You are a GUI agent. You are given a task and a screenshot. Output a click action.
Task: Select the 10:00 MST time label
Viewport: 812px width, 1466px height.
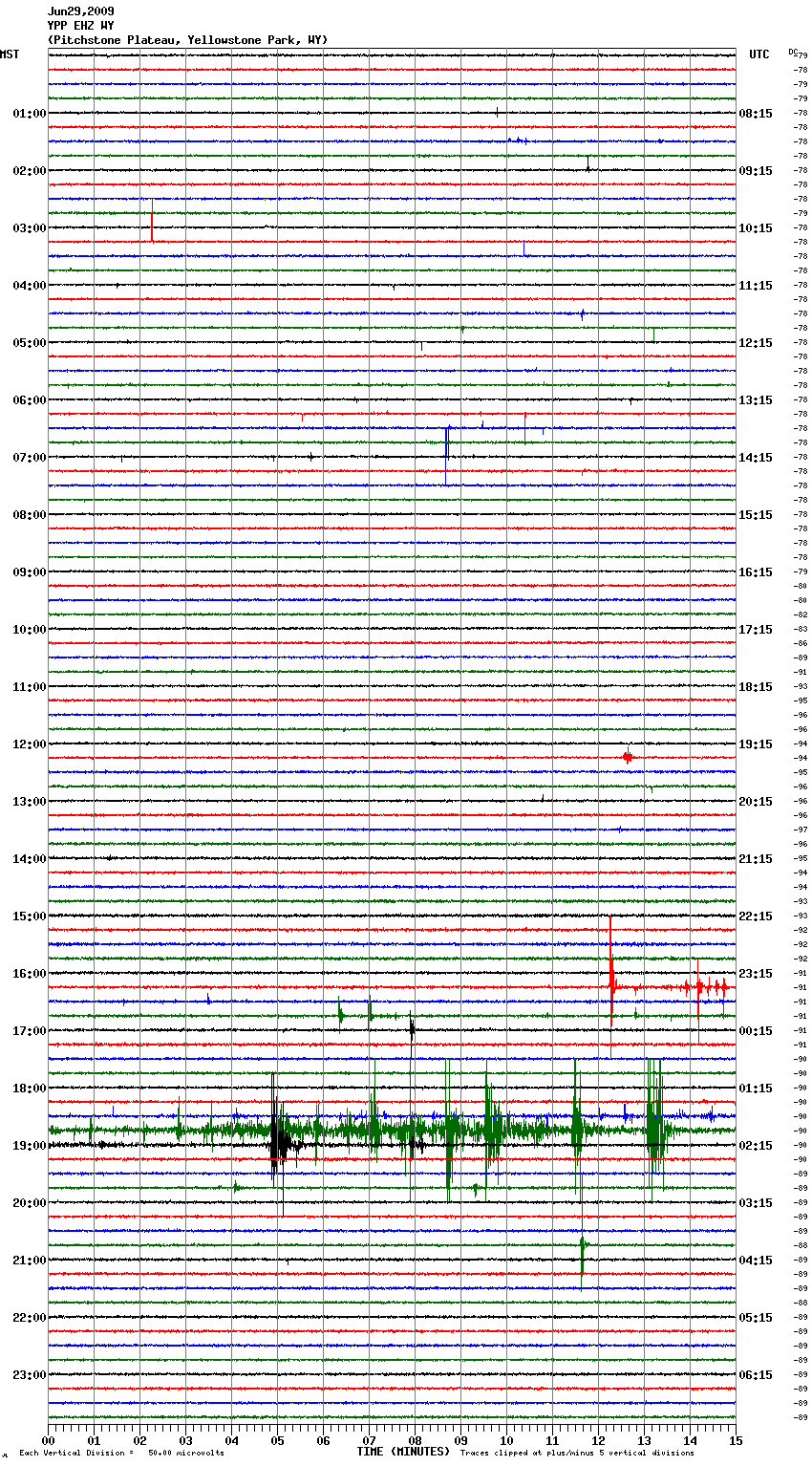[30, 630]
